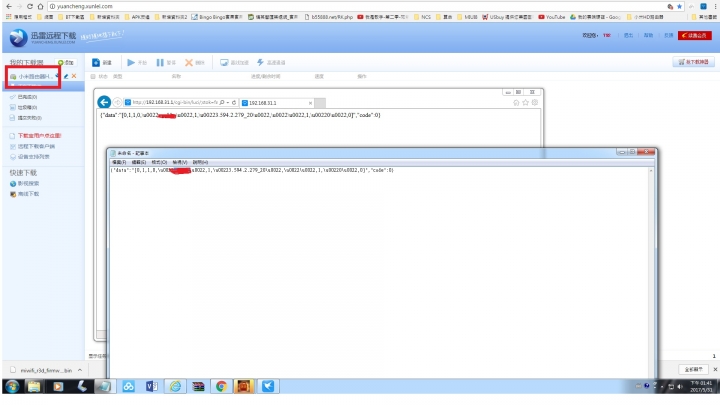
Task: Click the new task icon in toolbar
Action: (96, 62)
